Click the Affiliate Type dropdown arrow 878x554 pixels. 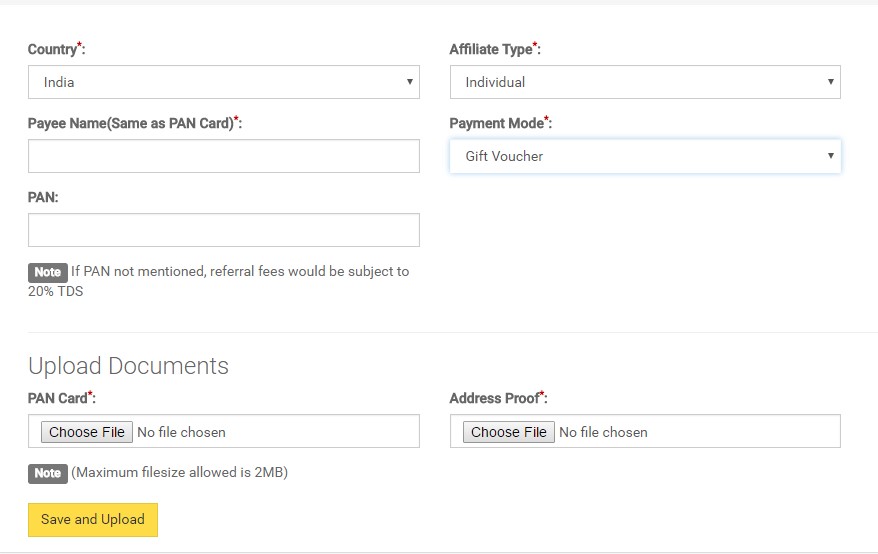830,82
